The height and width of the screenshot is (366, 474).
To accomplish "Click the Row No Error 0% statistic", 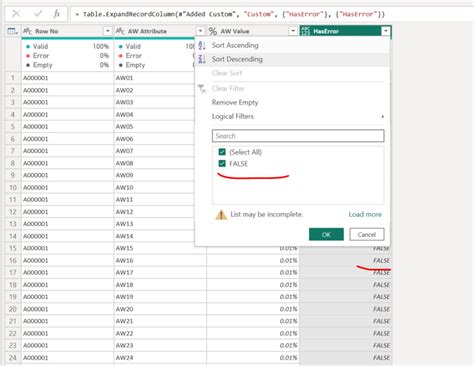I will tap(68, 56).
